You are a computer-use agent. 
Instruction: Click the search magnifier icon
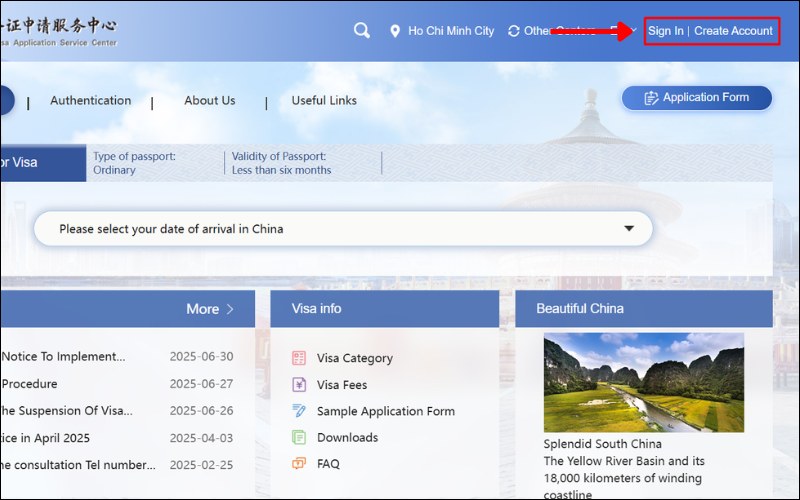point(362,31)
